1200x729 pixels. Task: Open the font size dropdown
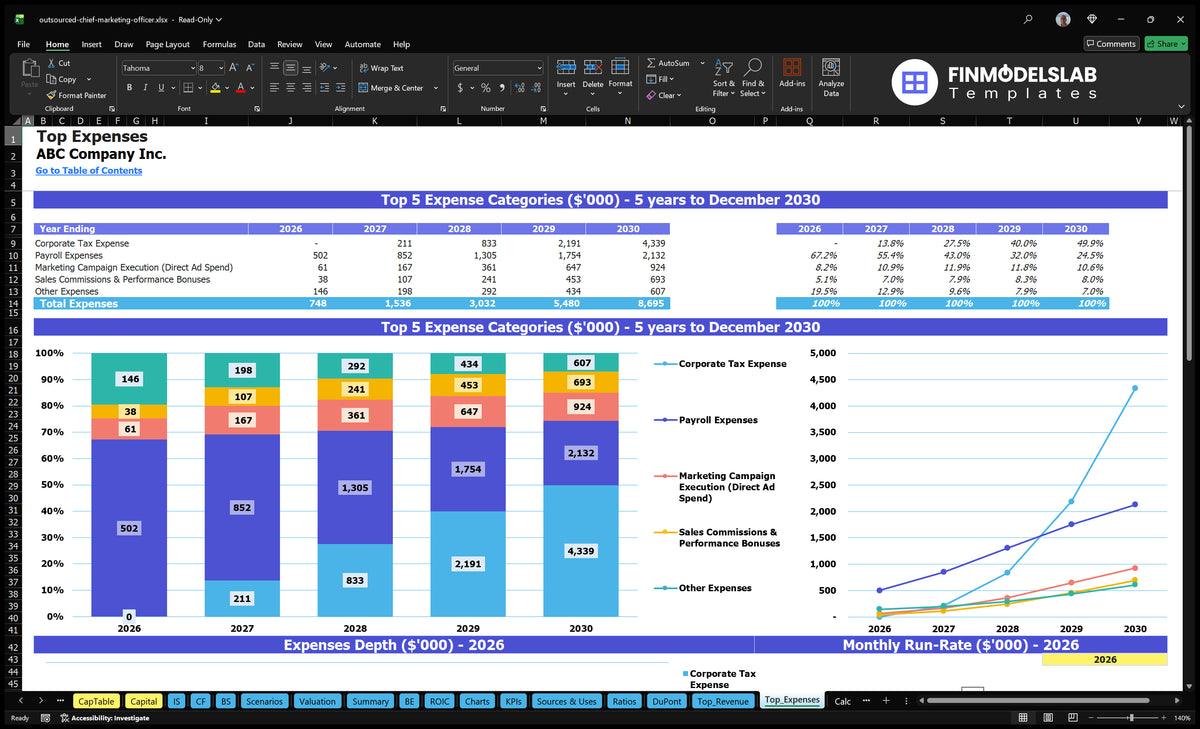221,68
